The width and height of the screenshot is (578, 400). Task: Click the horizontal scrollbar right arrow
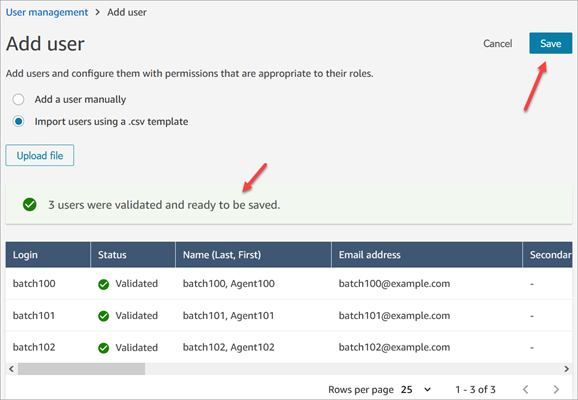(567, 369)
